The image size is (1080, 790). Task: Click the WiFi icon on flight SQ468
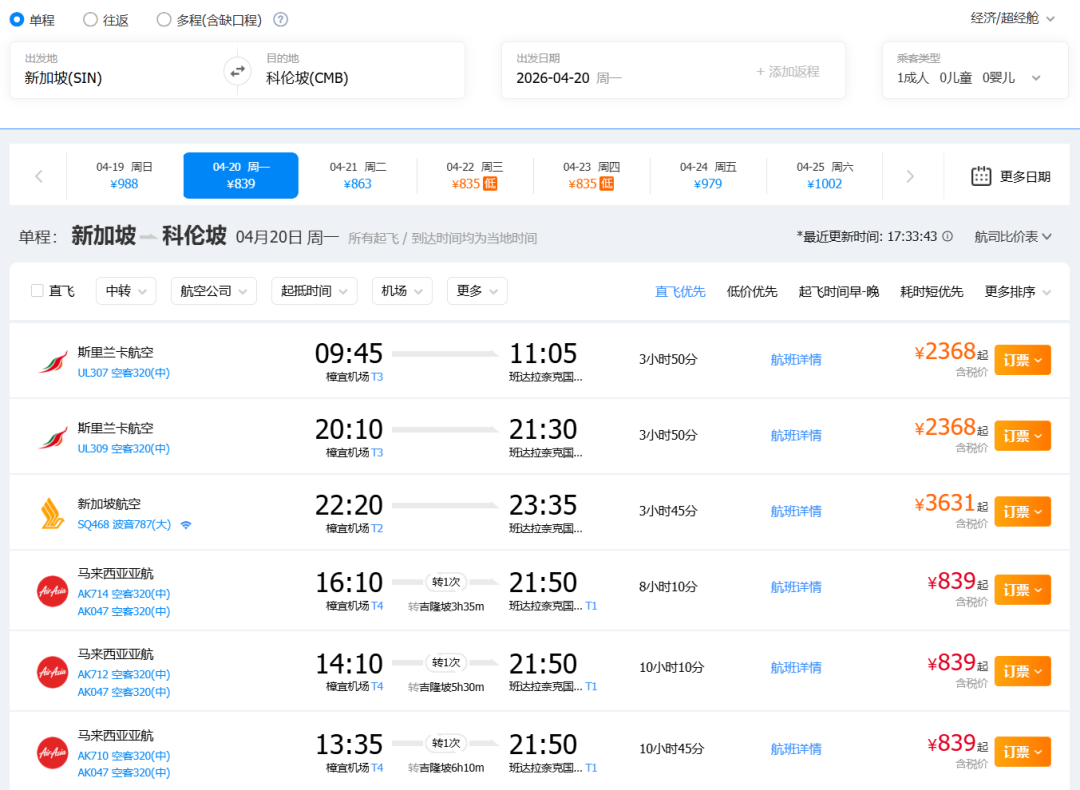click(x=186, y=525)
